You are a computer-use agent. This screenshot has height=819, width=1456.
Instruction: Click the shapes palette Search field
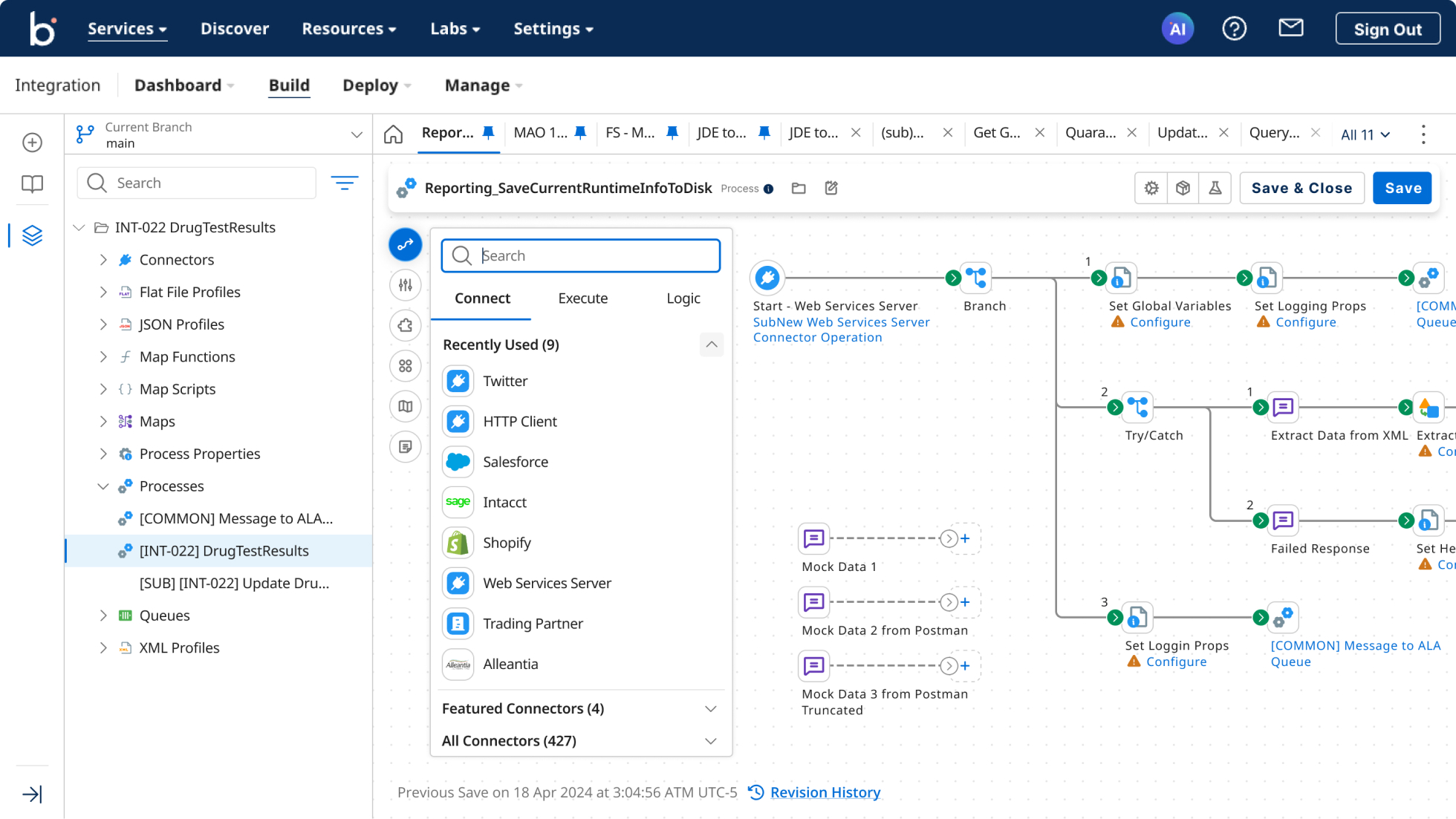[580, 255]
